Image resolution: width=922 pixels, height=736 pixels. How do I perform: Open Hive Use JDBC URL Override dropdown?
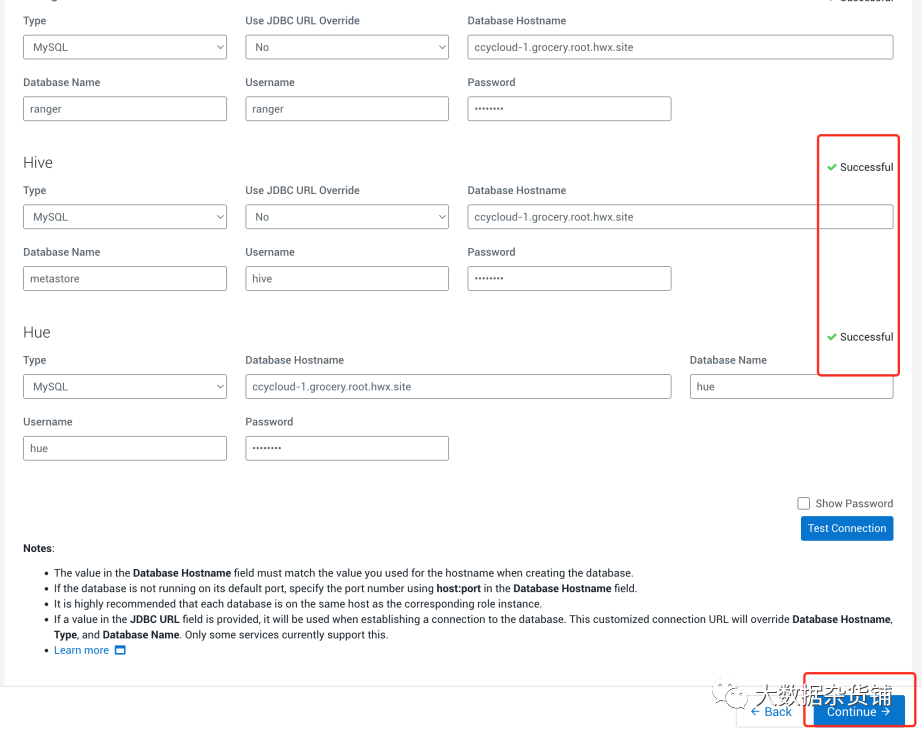[347, 217]
